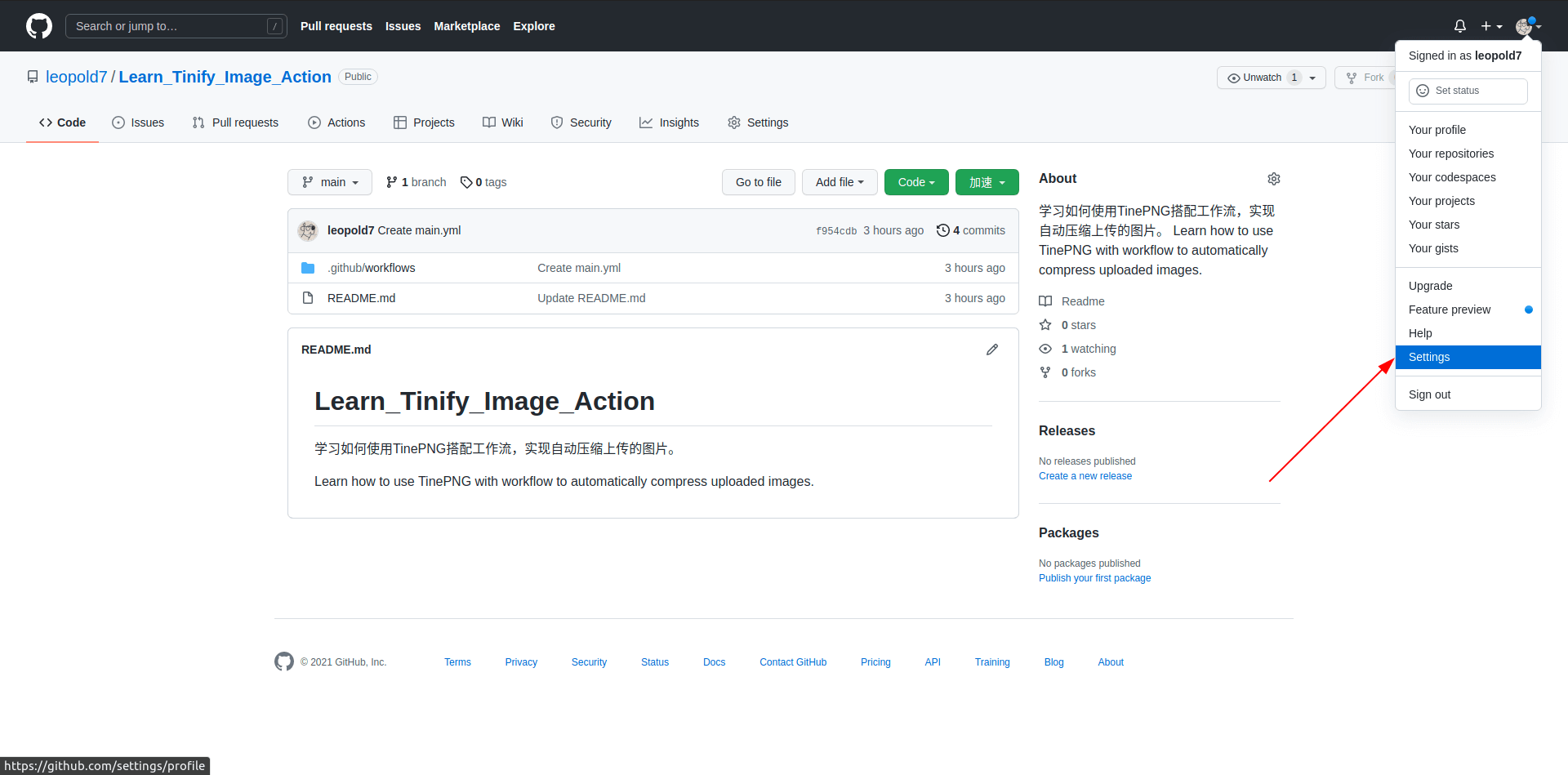Click the GitHub logo in the footer
The height and width of the screenshot is (775, 1568).
point(283,661)
